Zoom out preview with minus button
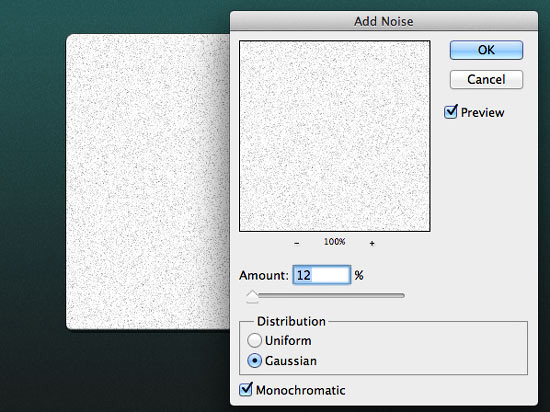This screenshot has width=550, height=412. click(297, 243)
